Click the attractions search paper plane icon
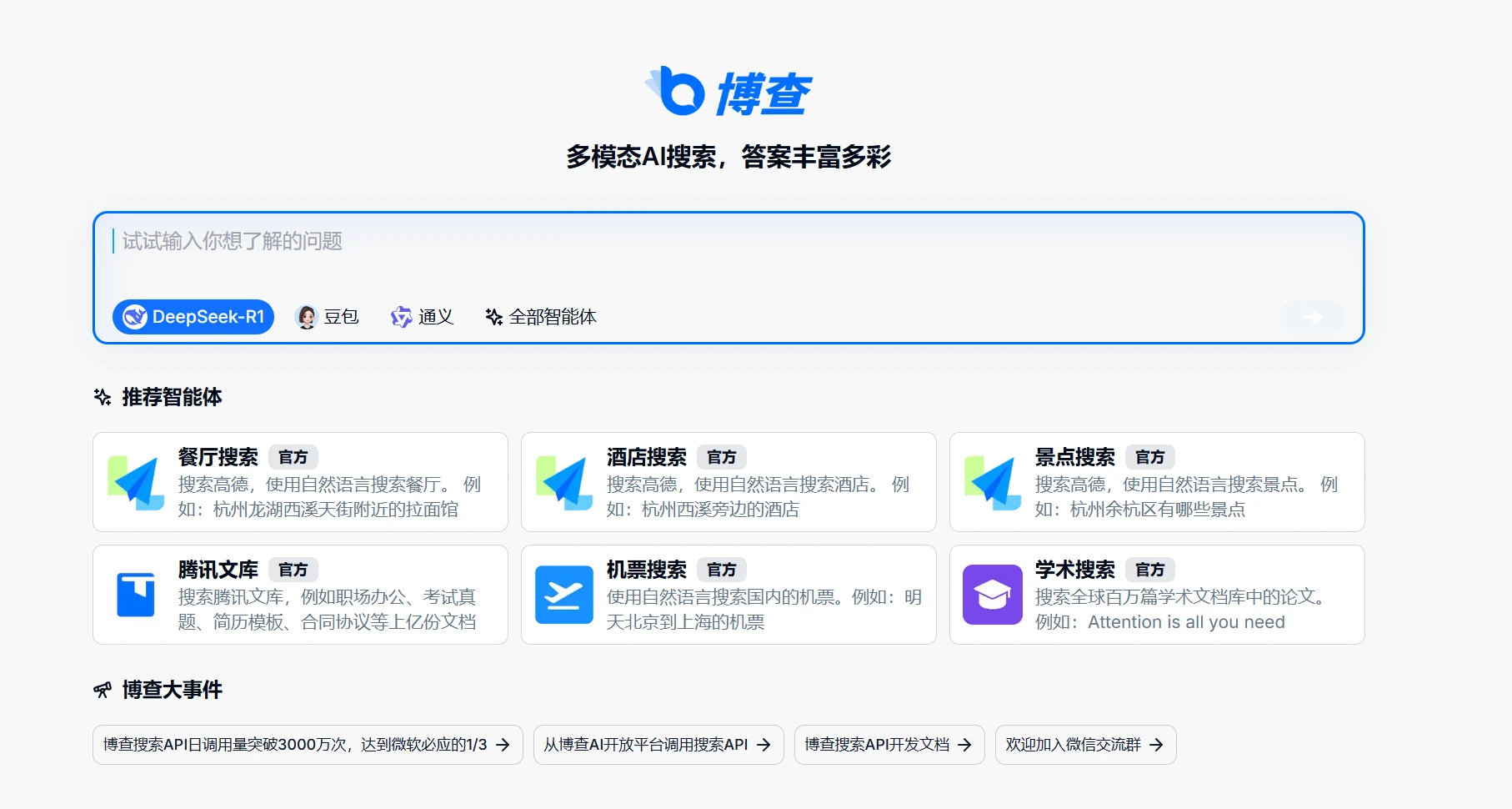This screenshot has height=809, width=1512. [x=993, y=482]
